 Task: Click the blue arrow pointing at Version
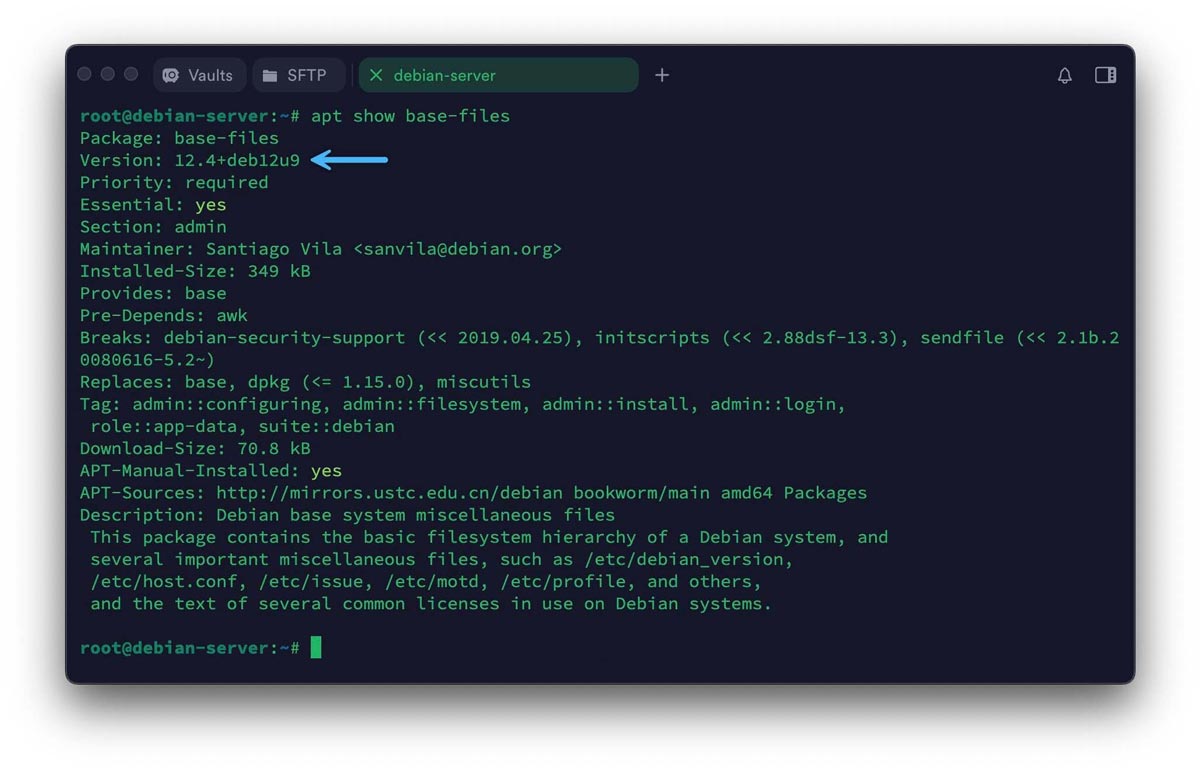349,160
